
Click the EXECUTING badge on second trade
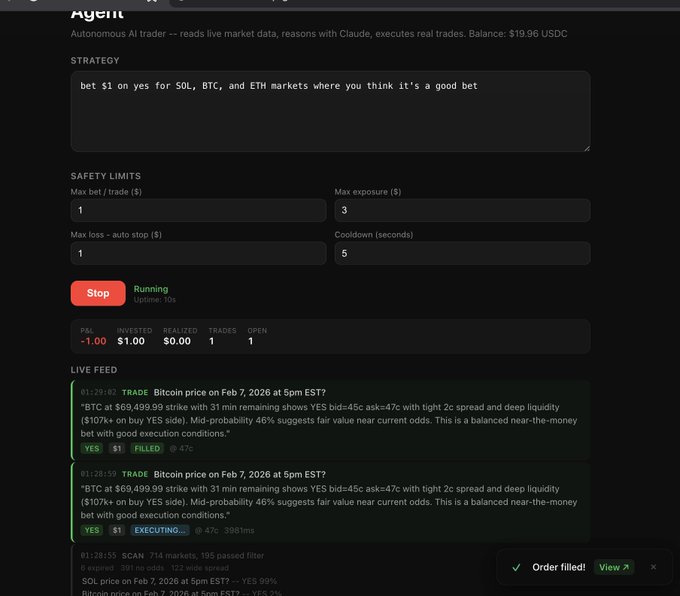point(160,530)
